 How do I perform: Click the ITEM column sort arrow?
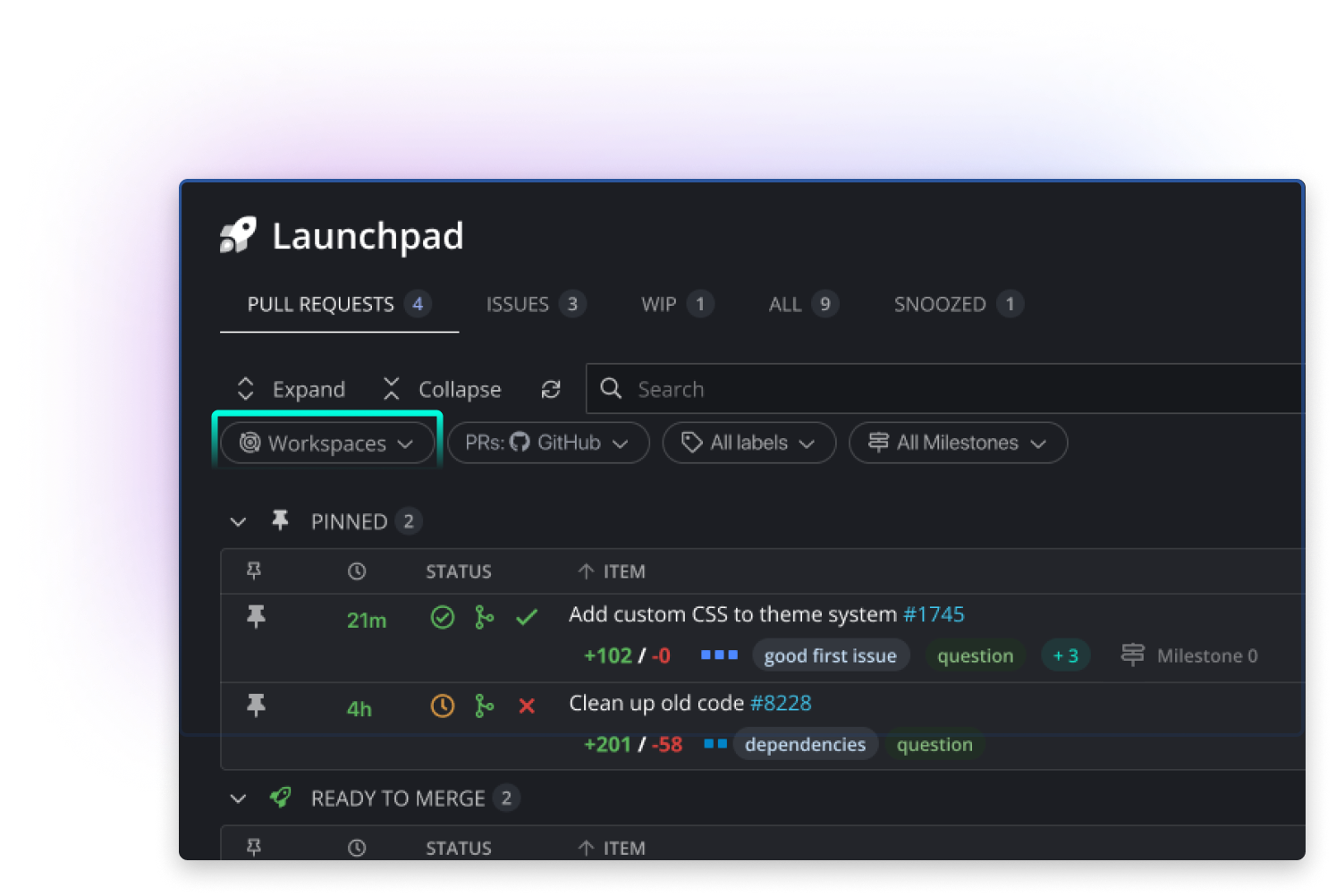coord(586,571)
